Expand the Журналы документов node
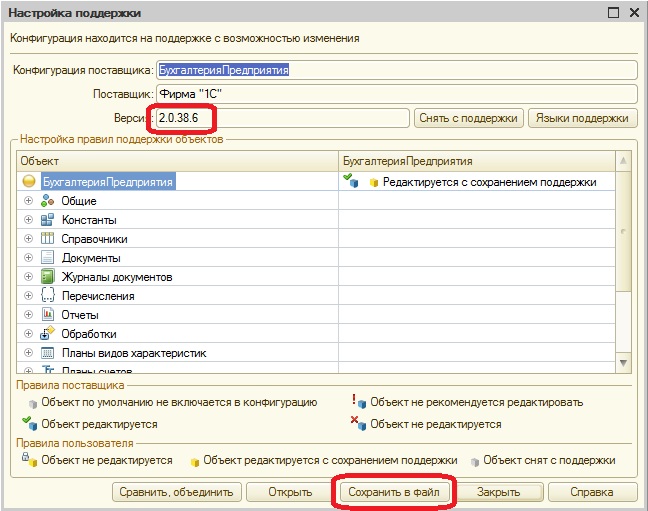648x511 pixels. (x=29, y=277)
